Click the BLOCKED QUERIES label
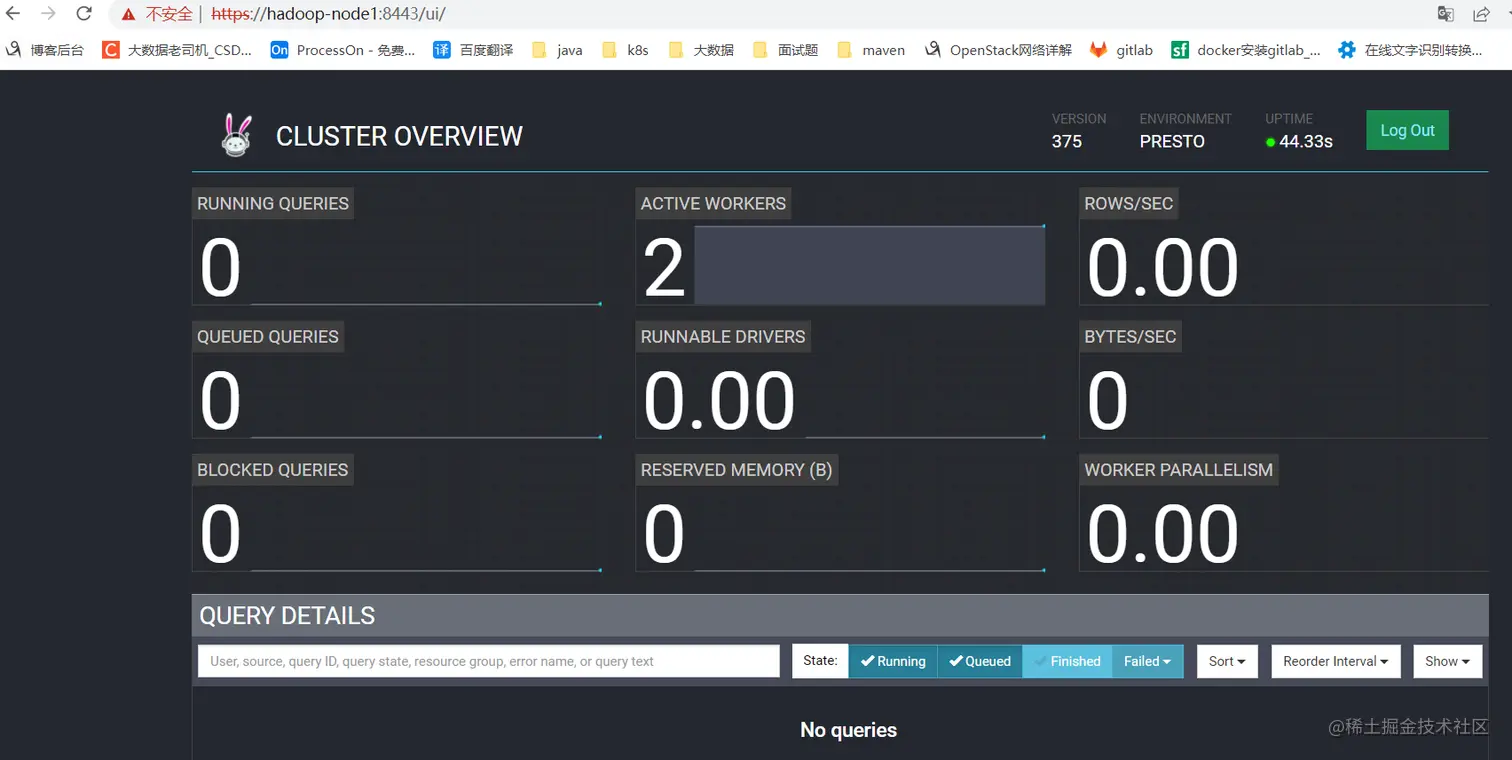The height and width of the screenshot is (760, 1512). click(x=272, y=469)
